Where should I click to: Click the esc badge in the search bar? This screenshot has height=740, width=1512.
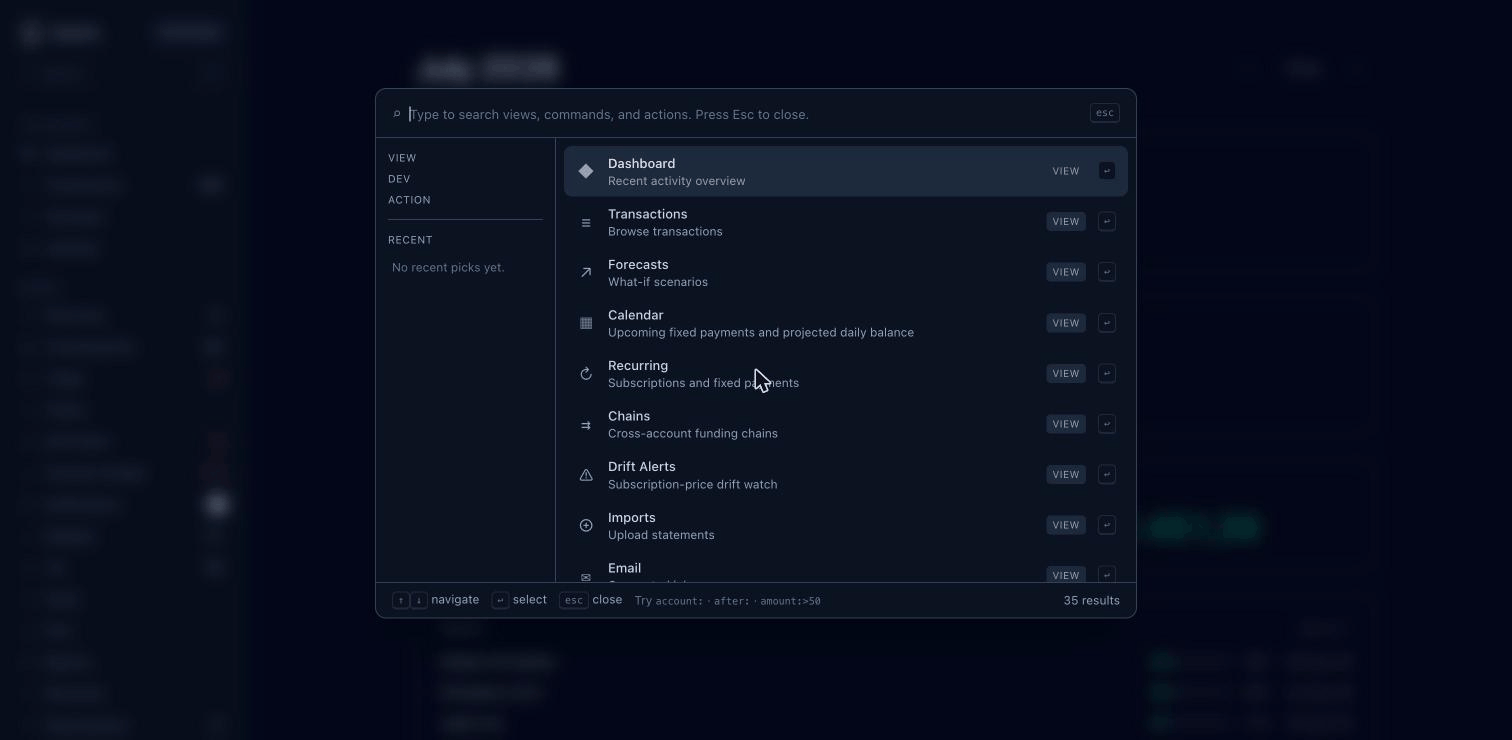pos(1105,113)
